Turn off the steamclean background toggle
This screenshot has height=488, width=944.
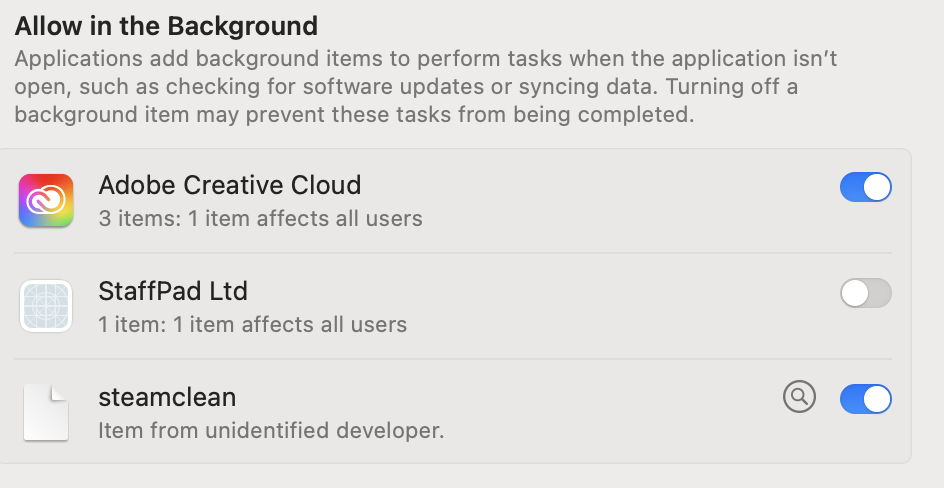865,399
